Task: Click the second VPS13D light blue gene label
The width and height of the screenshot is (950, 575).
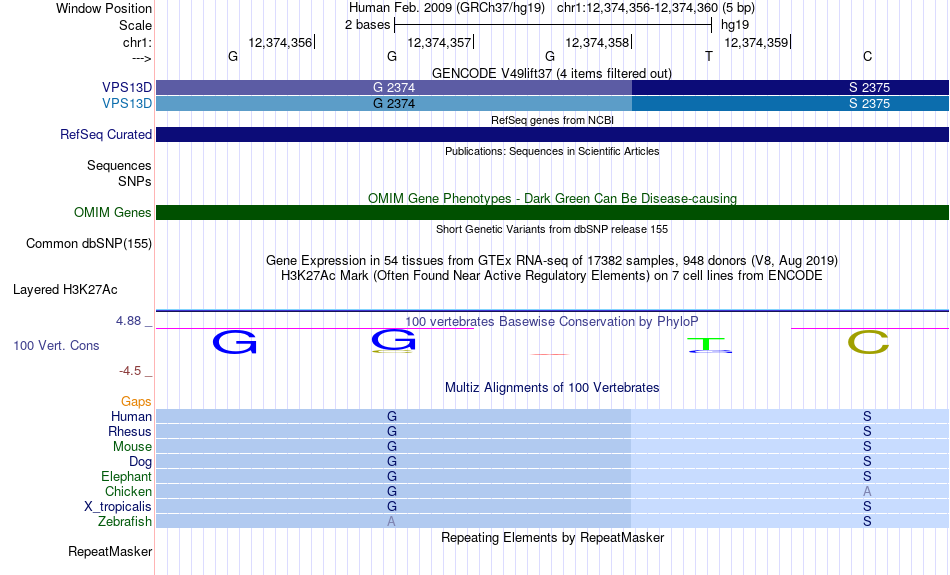Action: [x=127, y=104]
